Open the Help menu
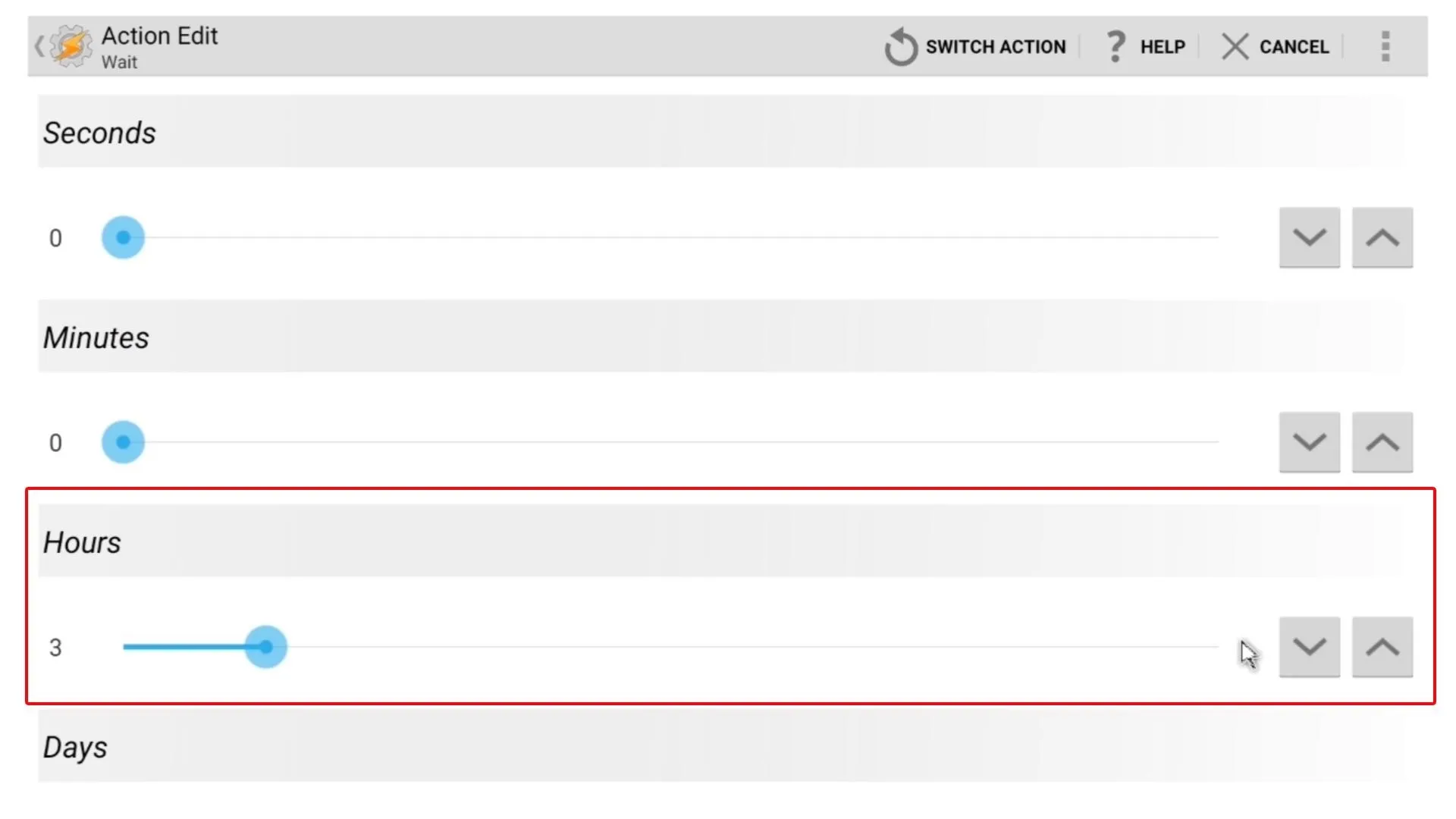Image resolution: width=1456 pixels, height=819 pixels. 1143,46
